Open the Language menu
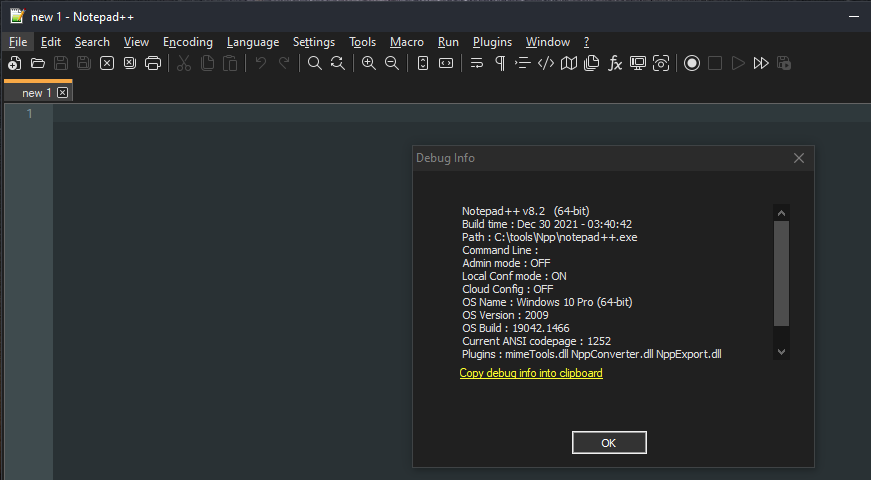Image resolution: width=871 pixels, height=480 pixels. [253, 42]
